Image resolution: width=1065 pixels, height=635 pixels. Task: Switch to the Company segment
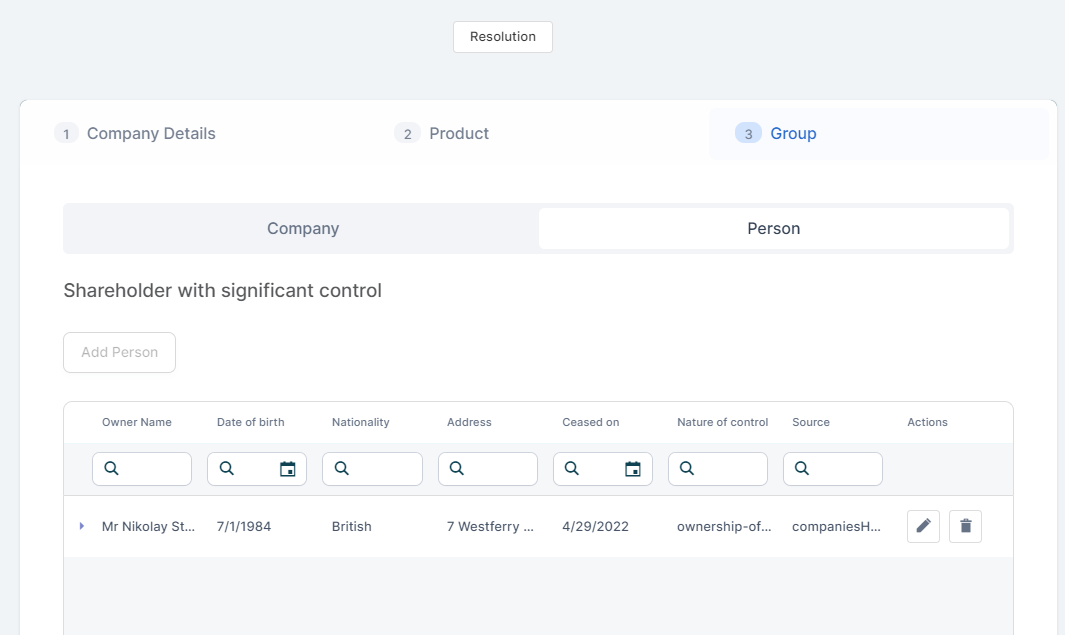pos(303,229)
